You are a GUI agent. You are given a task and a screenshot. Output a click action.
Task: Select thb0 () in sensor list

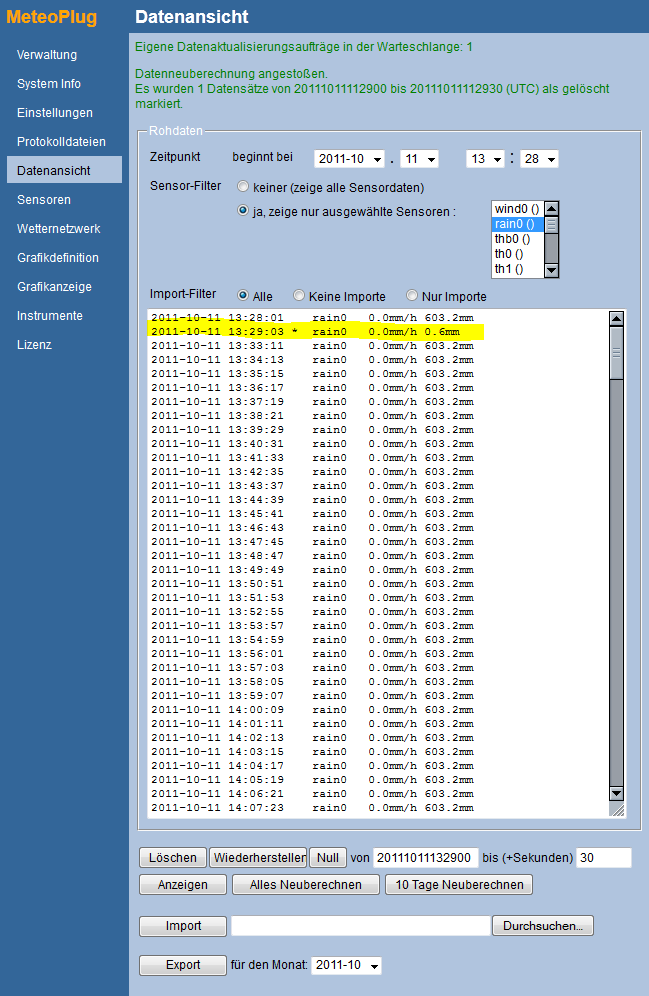(518, 239)
